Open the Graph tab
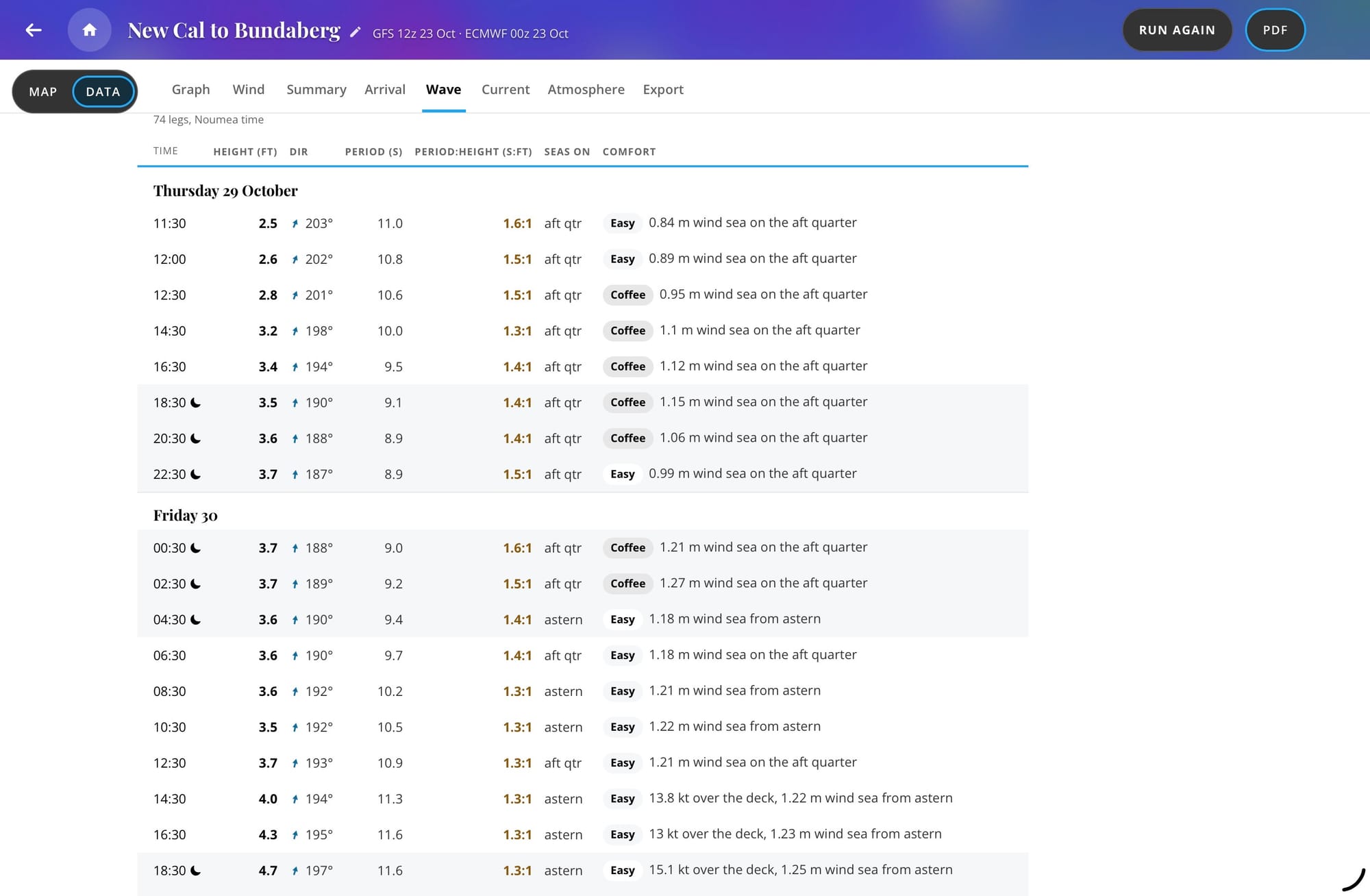Image resolution: width=1370 pixels, height=896 pixels. (x=190, y=89)
